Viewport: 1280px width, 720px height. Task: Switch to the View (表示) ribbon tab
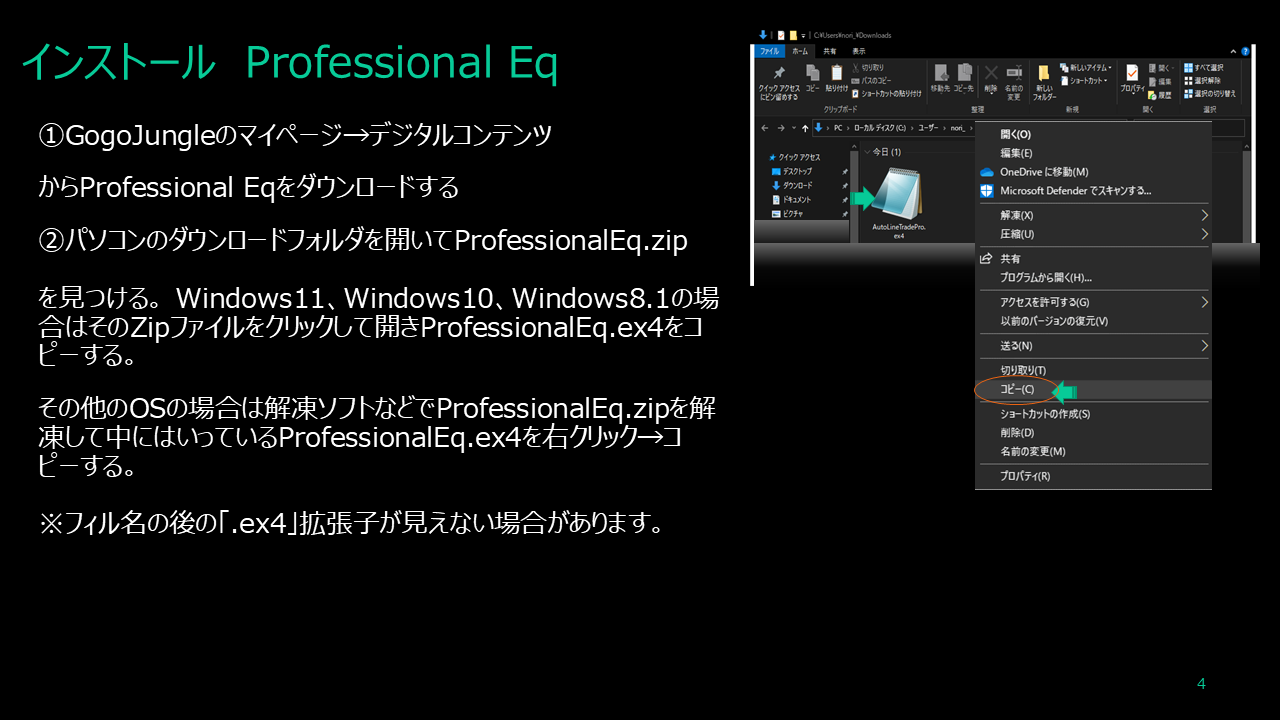pyautogui.click(x=859, y=51)
